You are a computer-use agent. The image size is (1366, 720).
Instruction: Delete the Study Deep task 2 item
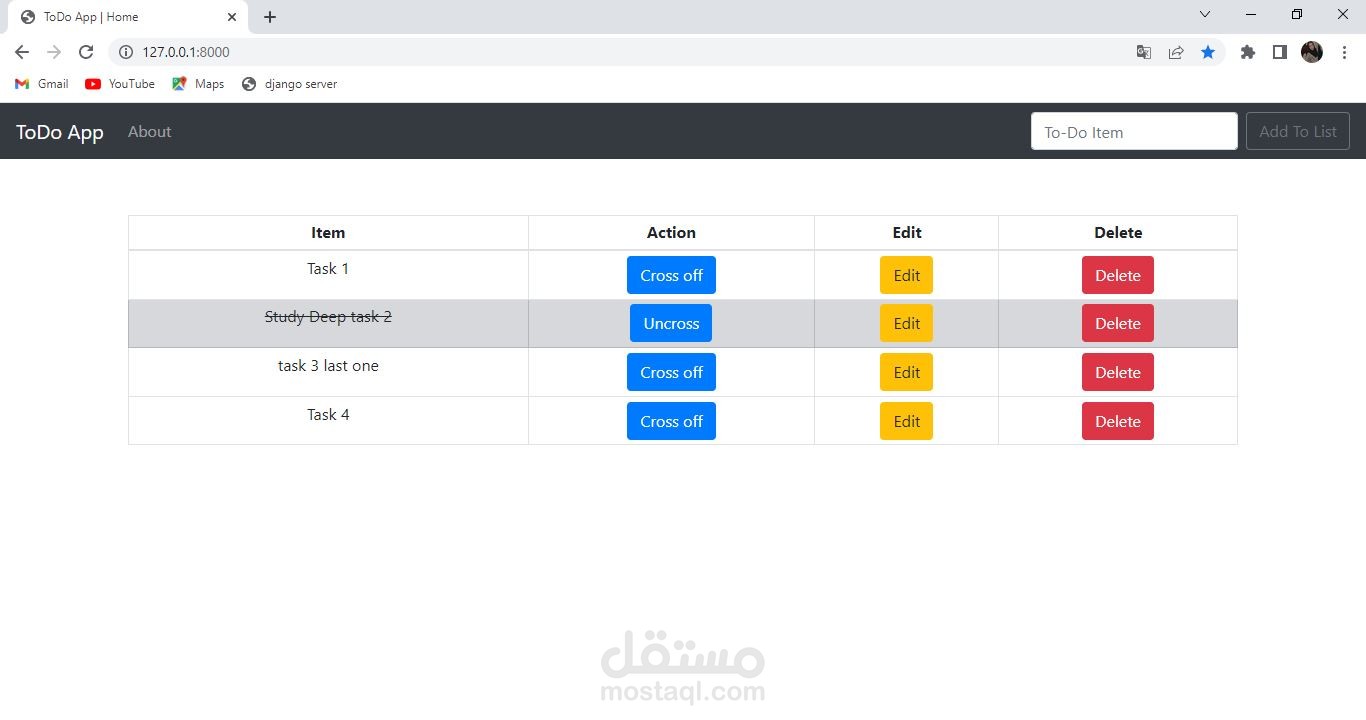click(x=1118, y=323)
